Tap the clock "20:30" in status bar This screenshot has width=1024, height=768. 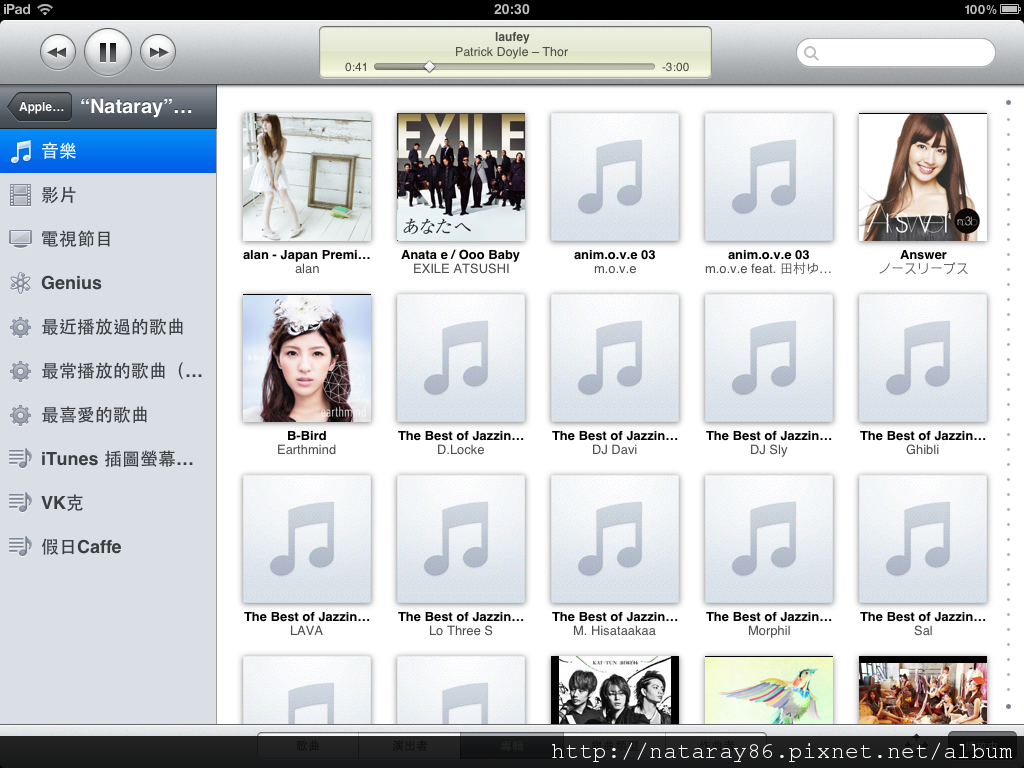[512, 9]
